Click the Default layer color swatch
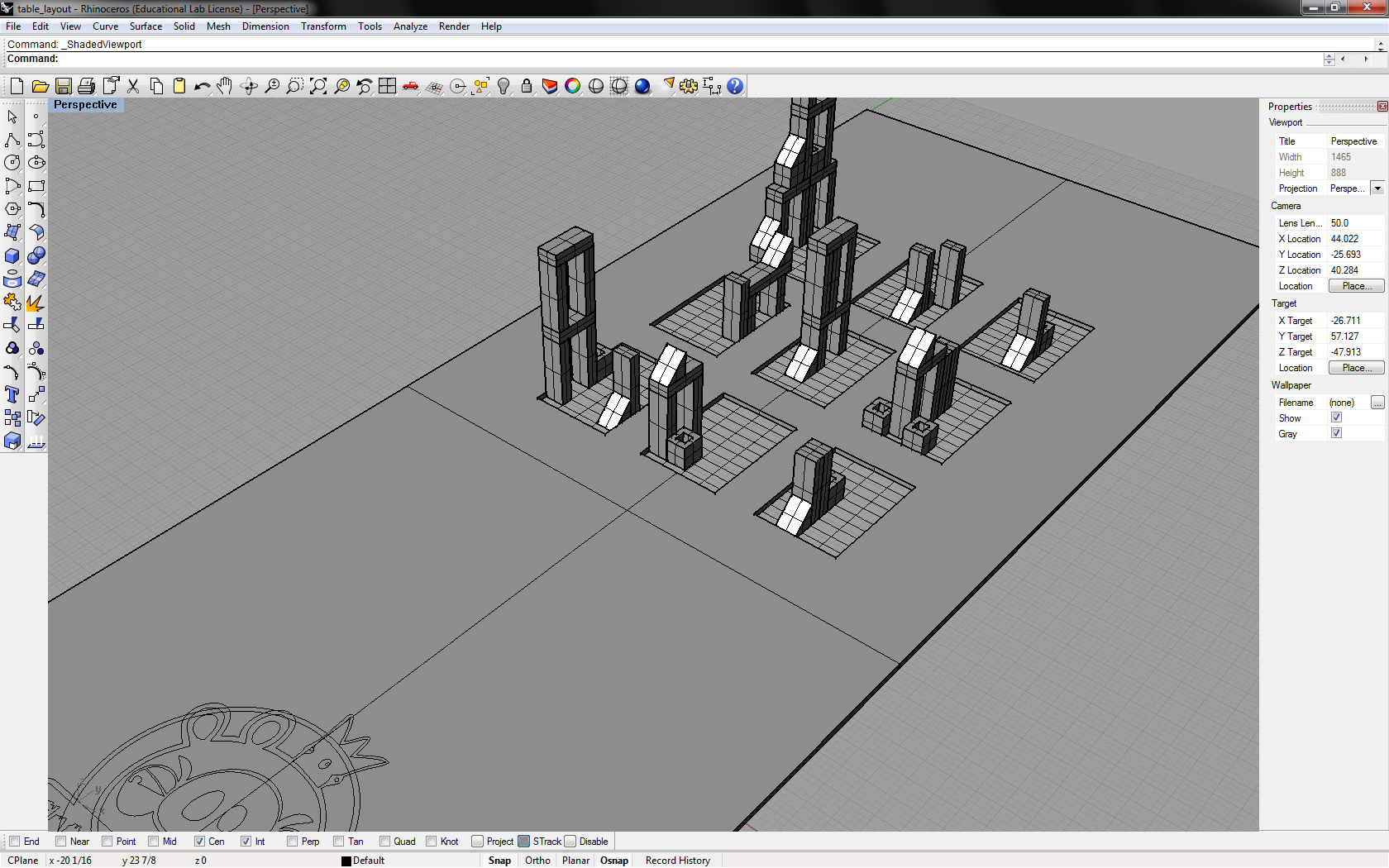 [346, 861]
